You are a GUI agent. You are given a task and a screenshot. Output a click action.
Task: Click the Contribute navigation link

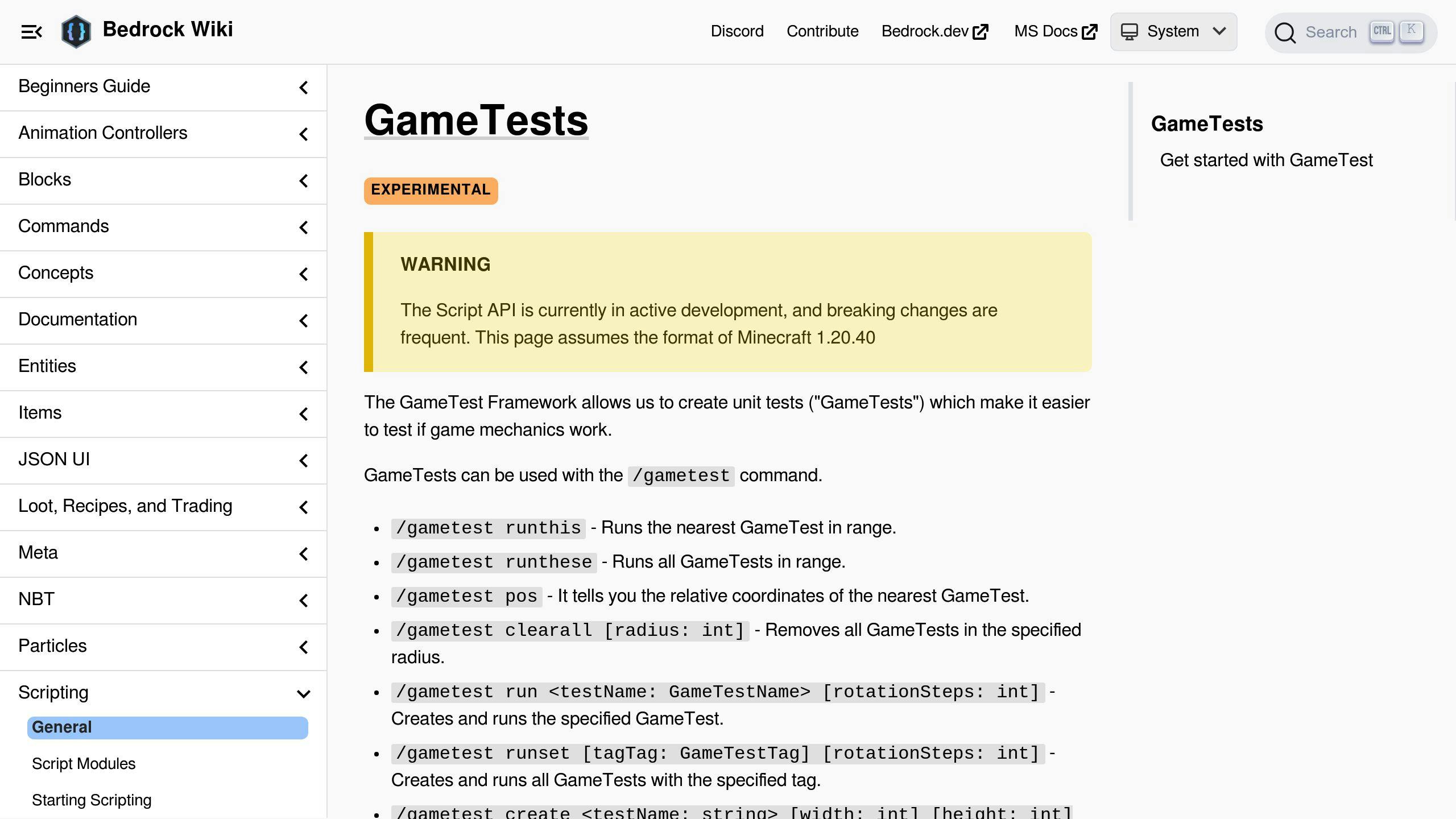coord(822,32)
